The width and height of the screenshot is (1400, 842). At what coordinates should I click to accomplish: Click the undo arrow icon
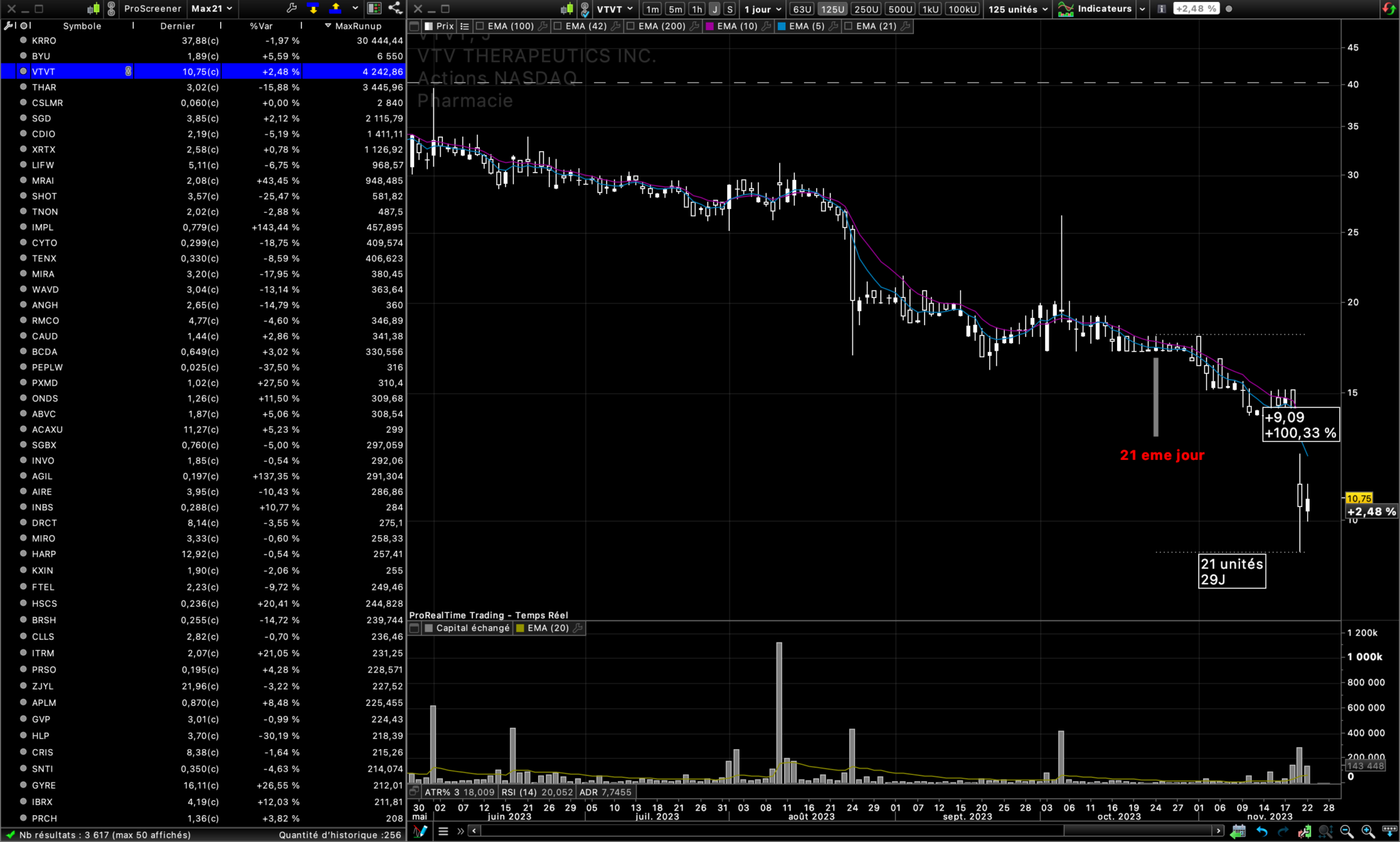(1262, 831)
